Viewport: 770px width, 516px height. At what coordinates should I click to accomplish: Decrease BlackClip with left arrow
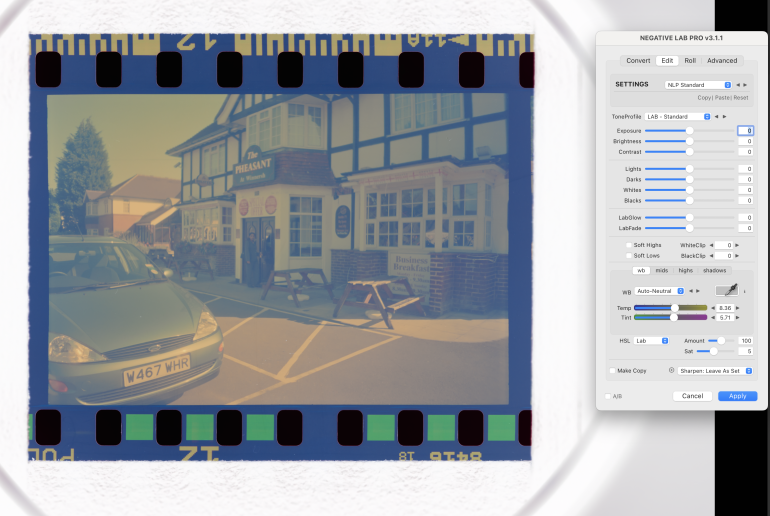pyautogui.click(x=711, y=256)
